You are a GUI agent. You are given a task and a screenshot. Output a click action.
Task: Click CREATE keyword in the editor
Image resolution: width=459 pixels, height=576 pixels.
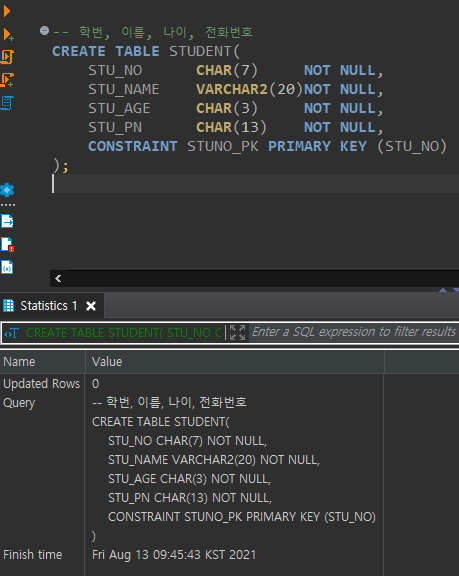point(79,51)
